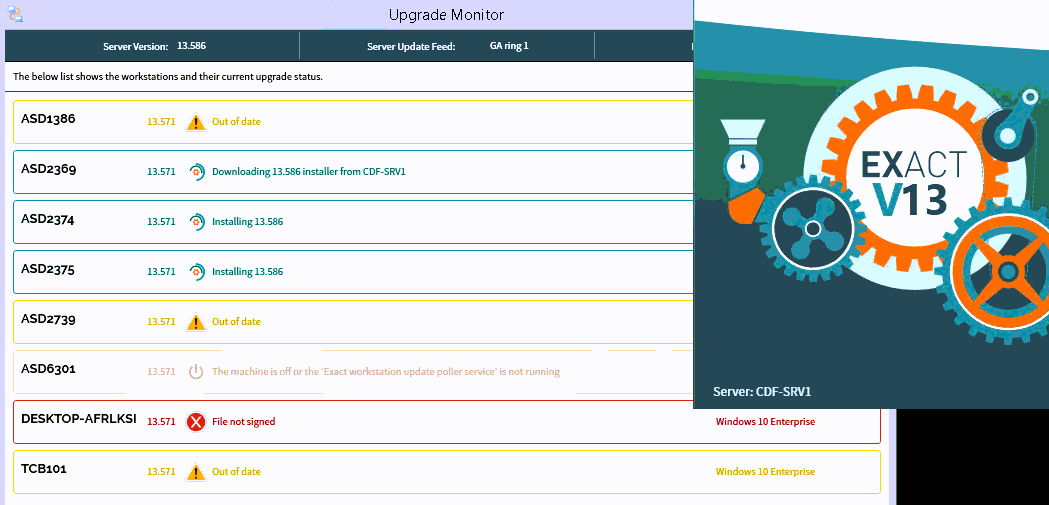Screen dimensions: 1049x505
Task: Select the ASD2739 workstation name
Action: pos(48,319)
